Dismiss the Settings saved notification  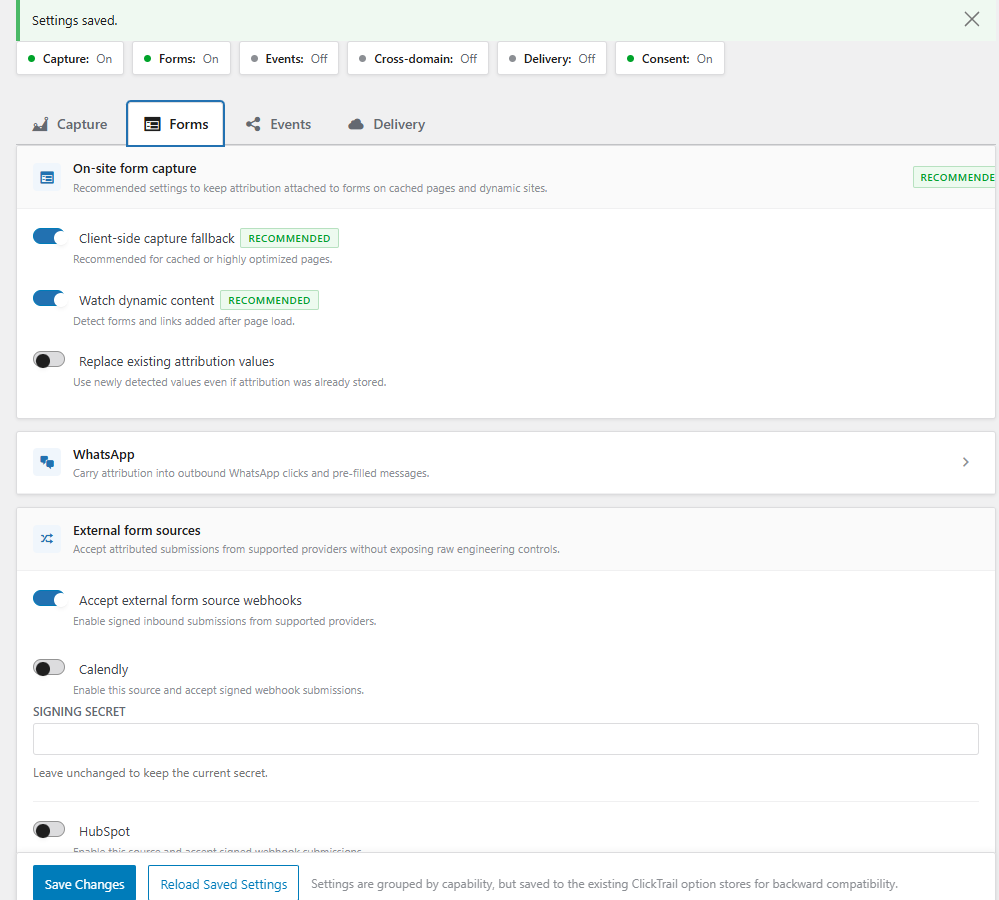(971, 18)
